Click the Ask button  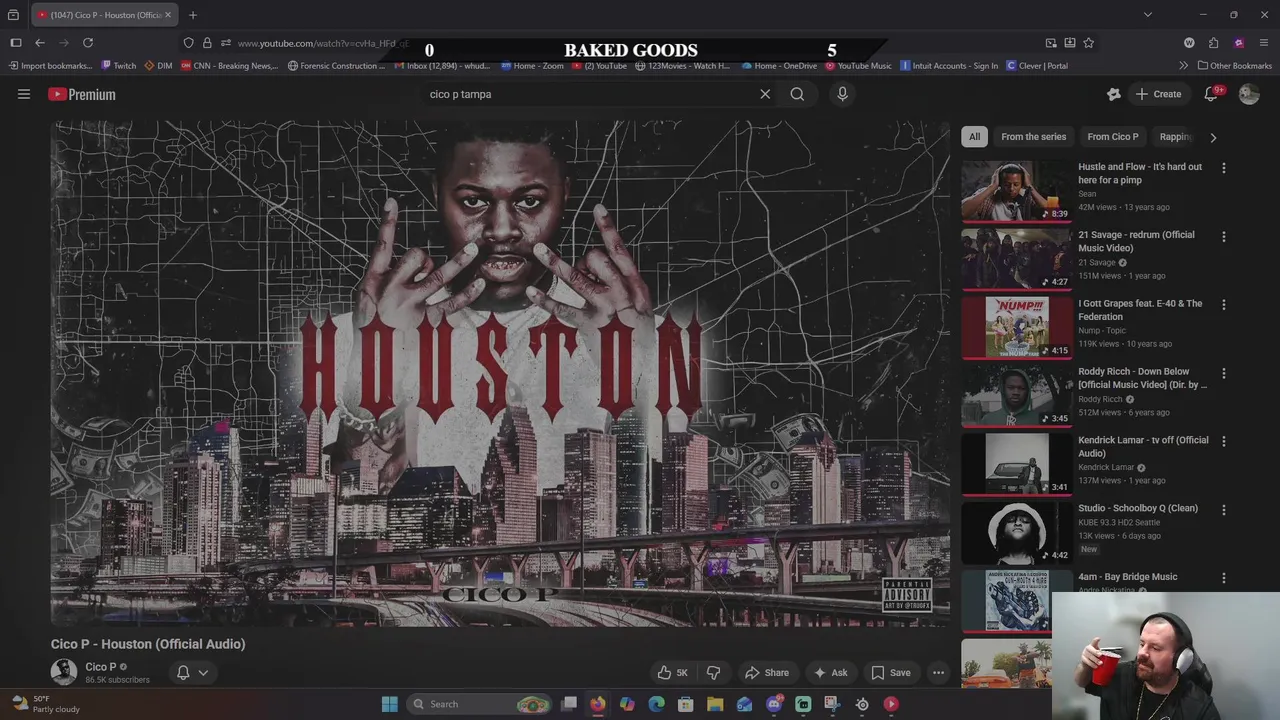[x=830, y=673]
